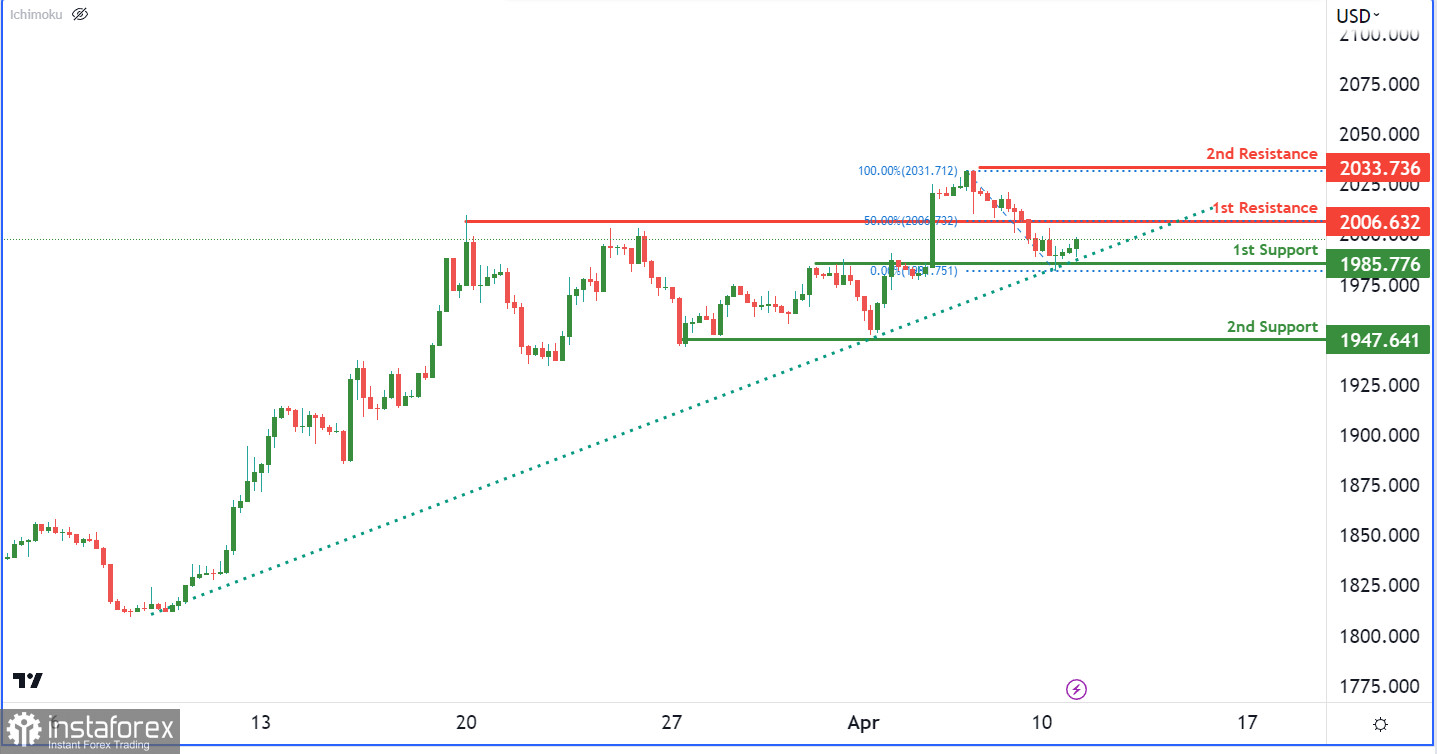The width and height of the screenshot is (1437, 754).
Task: Select the "1st Resistance" text label
Action: tap(1264, 208)
